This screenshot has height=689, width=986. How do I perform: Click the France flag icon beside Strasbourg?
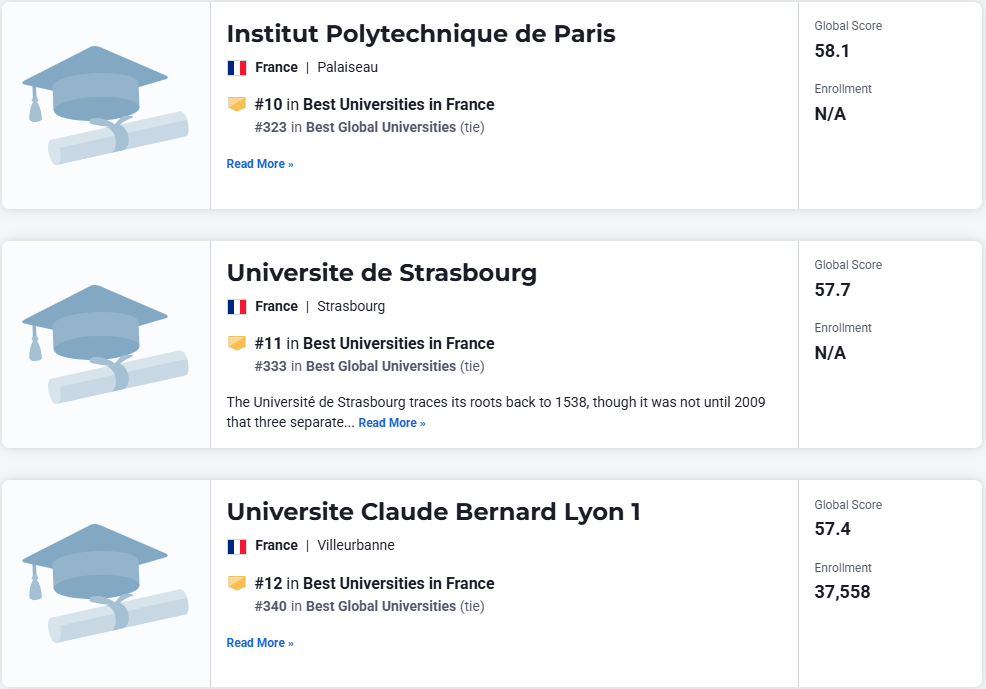(237, 307)
